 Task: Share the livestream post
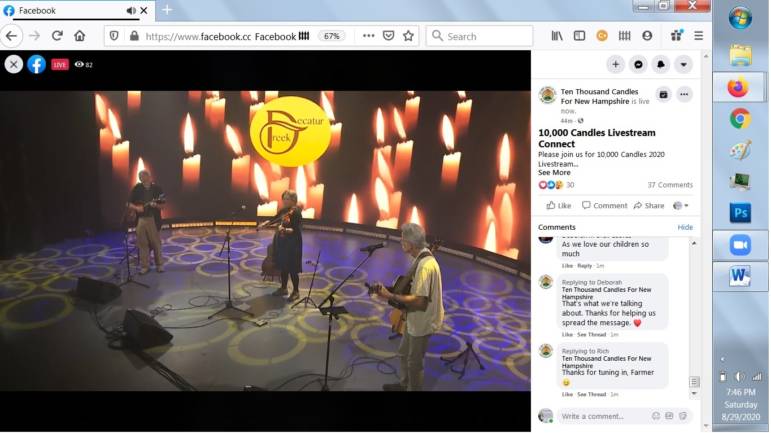(649, 205)
